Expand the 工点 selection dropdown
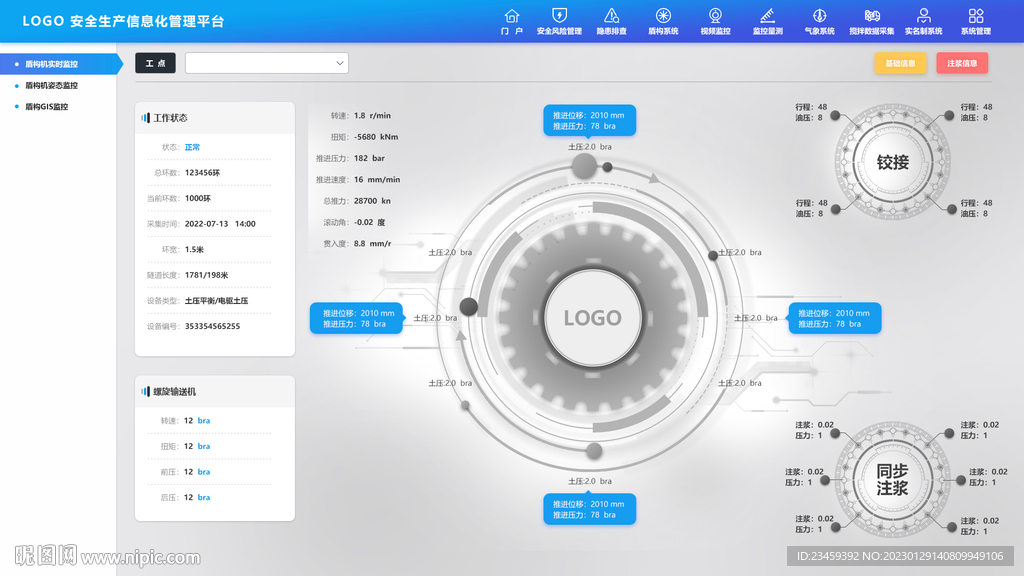This screenshot has height=576, width=1024. 266,63
